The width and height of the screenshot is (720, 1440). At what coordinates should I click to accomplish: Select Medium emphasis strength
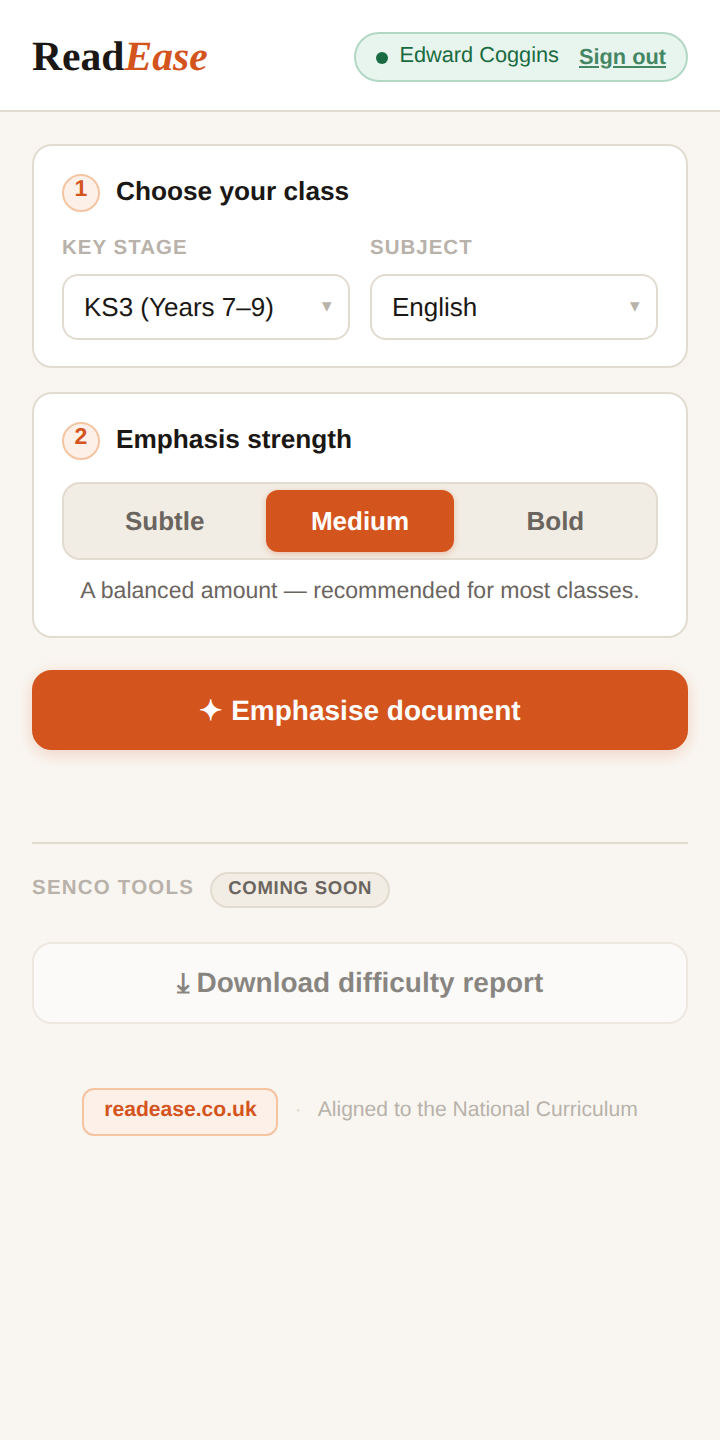[360, 521]
